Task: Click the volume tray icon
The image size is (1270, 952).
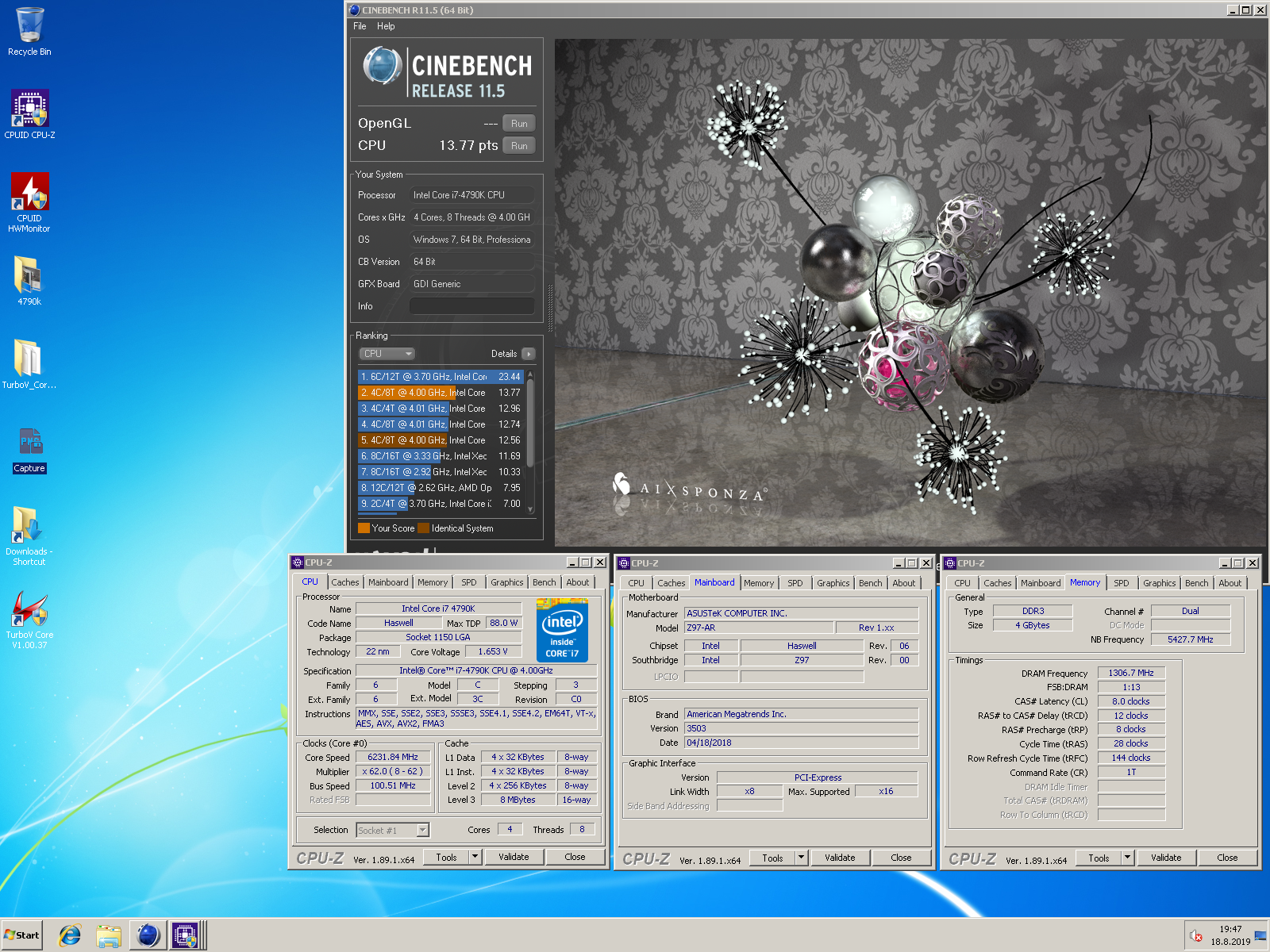Action: (1196, 936)
